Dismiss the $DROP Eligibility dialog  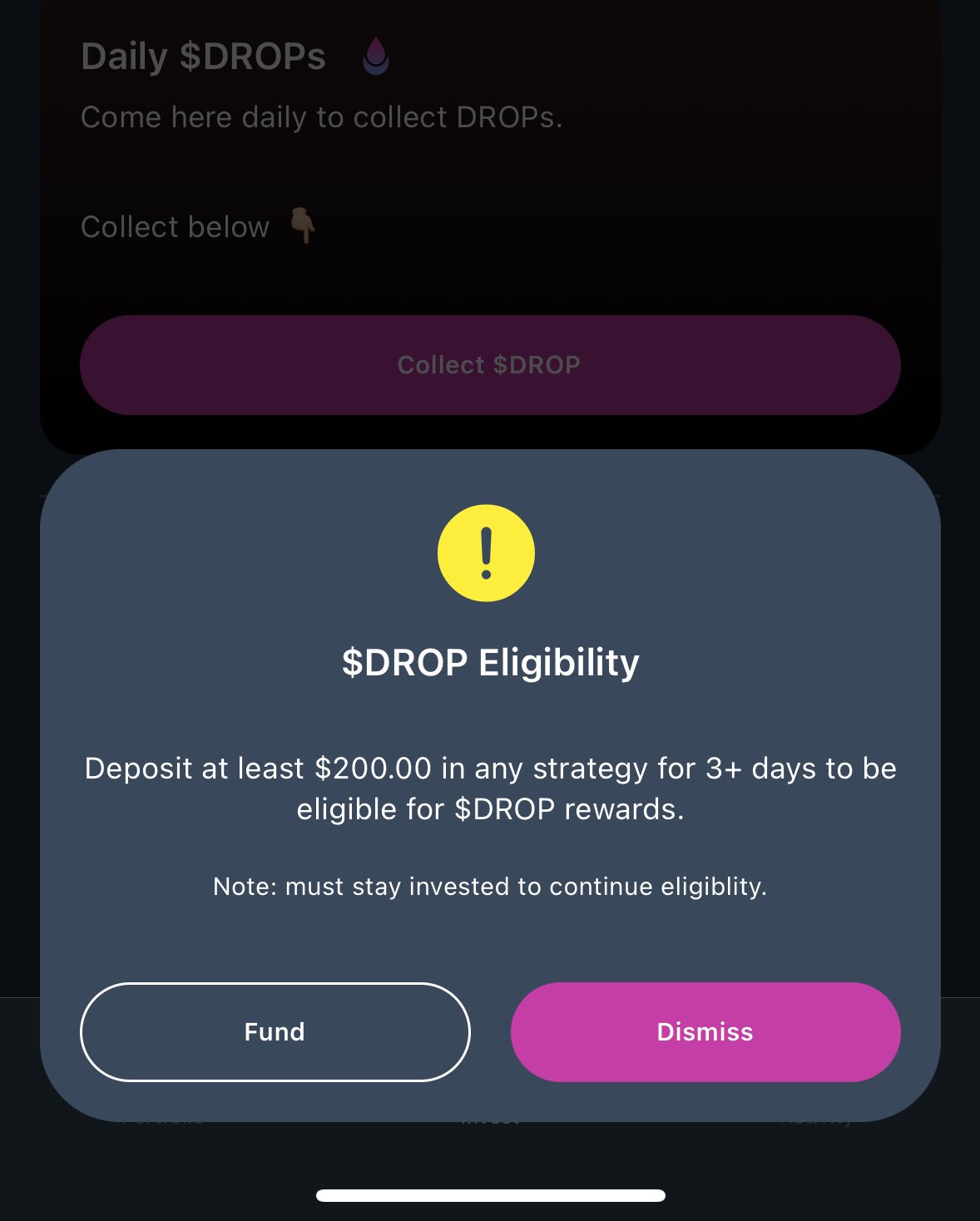[x=705, y=1031]
